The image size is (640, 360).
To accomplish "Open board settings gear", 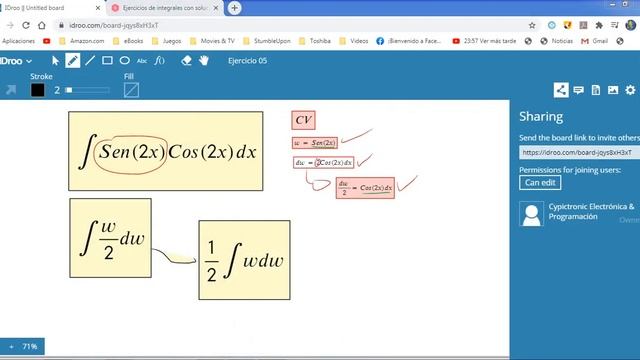I will [x=630, y=90].
